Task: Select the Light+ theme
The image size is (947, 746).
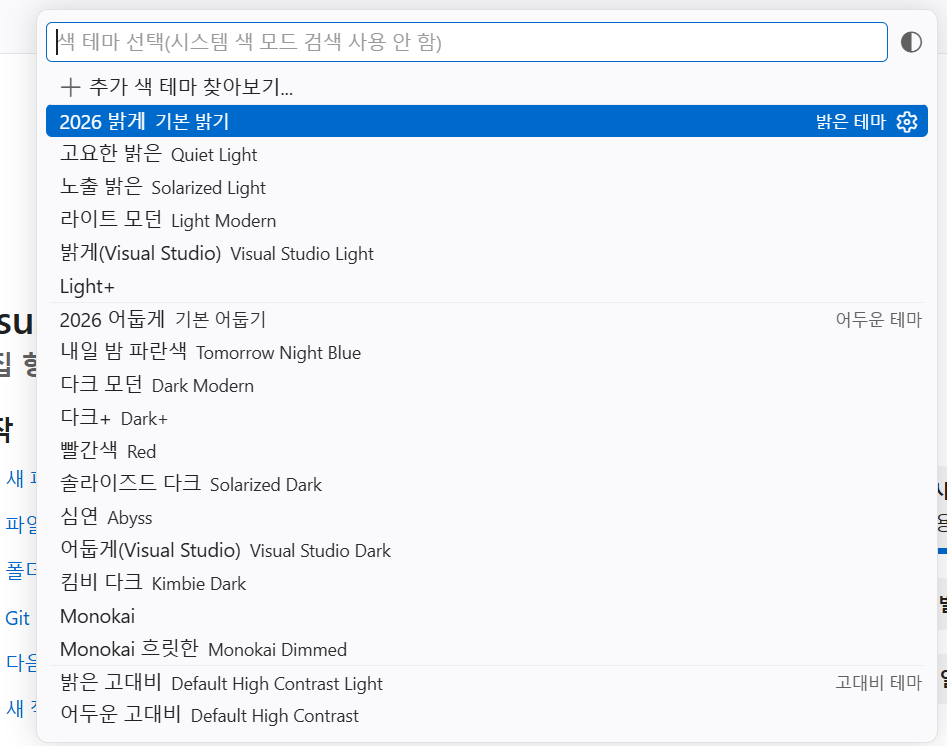Action: click(487, 286)
